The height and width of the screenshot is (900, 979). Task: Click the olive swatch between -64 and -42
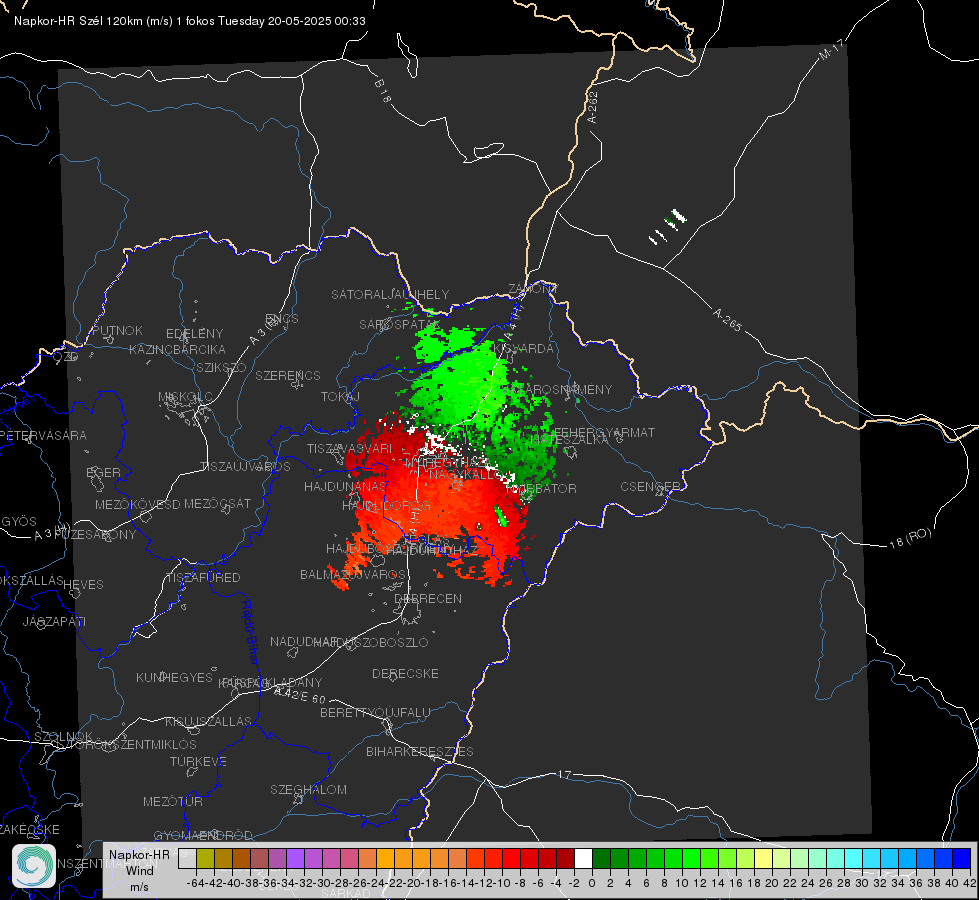[x=205, y=858]
